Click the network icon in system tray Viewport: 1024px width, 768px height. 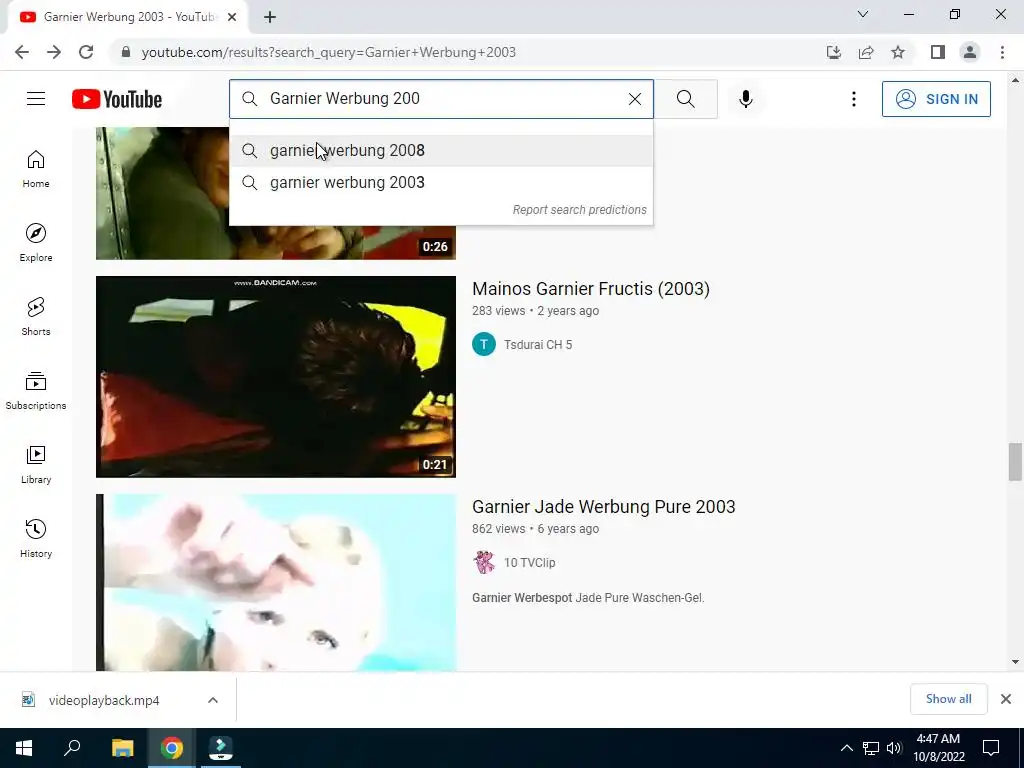point(871,748)
